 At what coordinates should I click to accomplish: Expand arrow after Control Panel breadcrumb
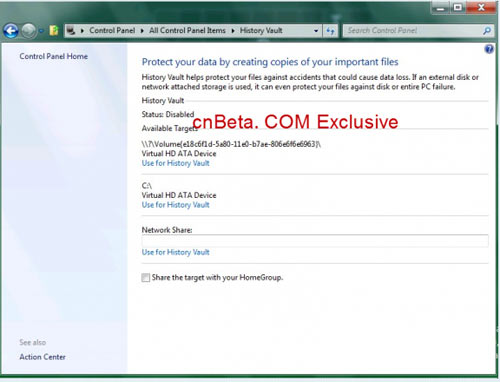142,31
